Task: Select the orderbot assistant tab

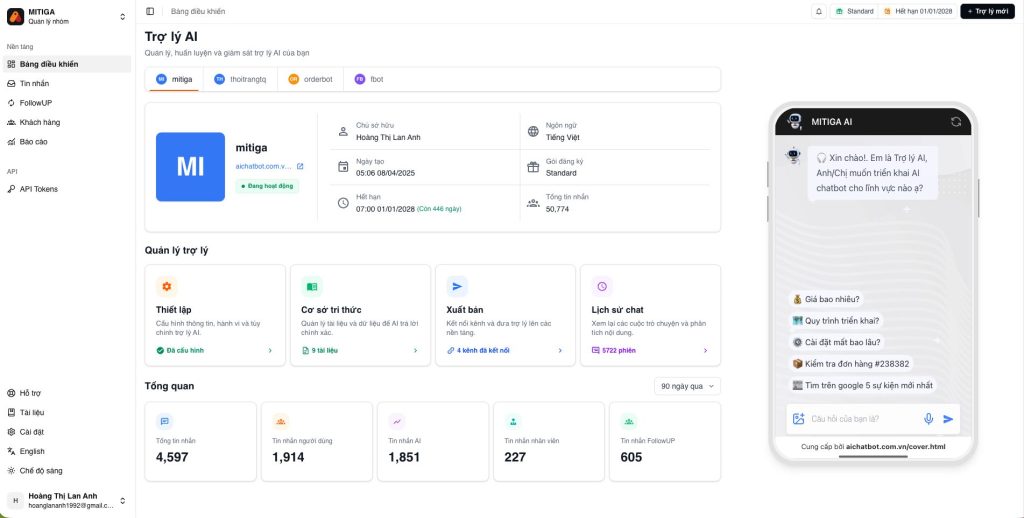Action: [x=310, y=79]
